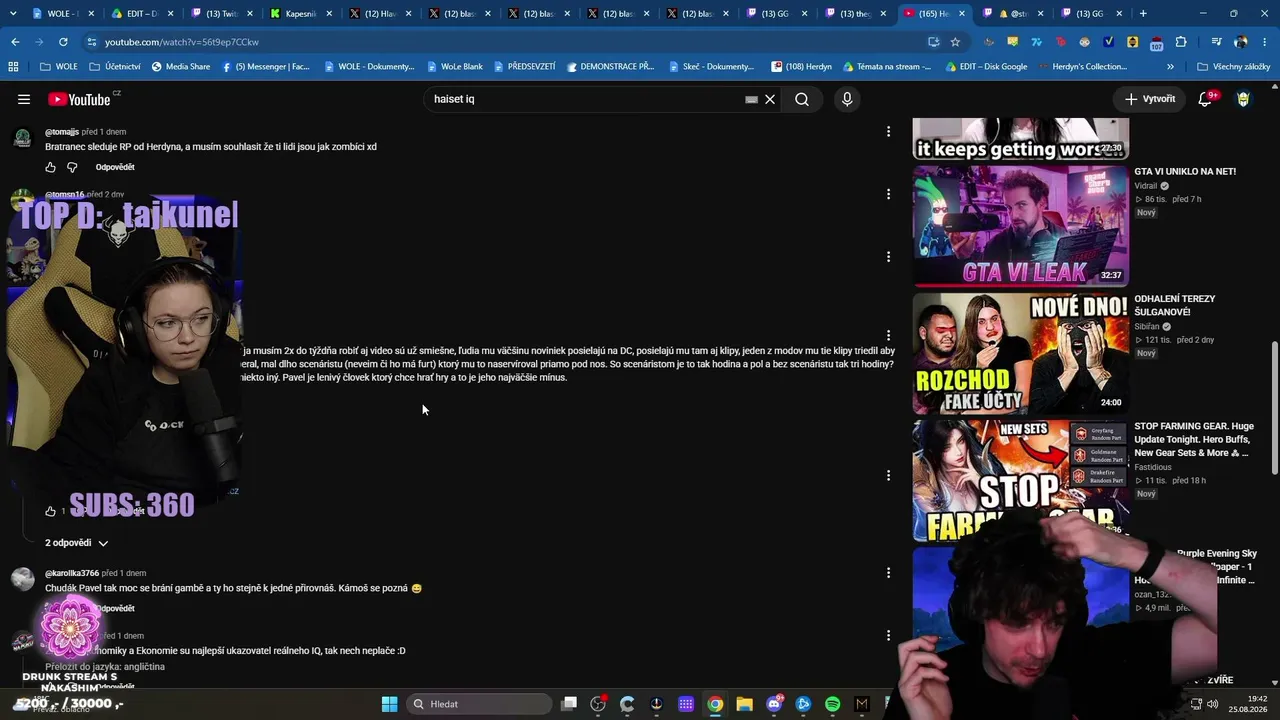Switch to the (13) they browser tab
1280x720 pixels.
853,14
